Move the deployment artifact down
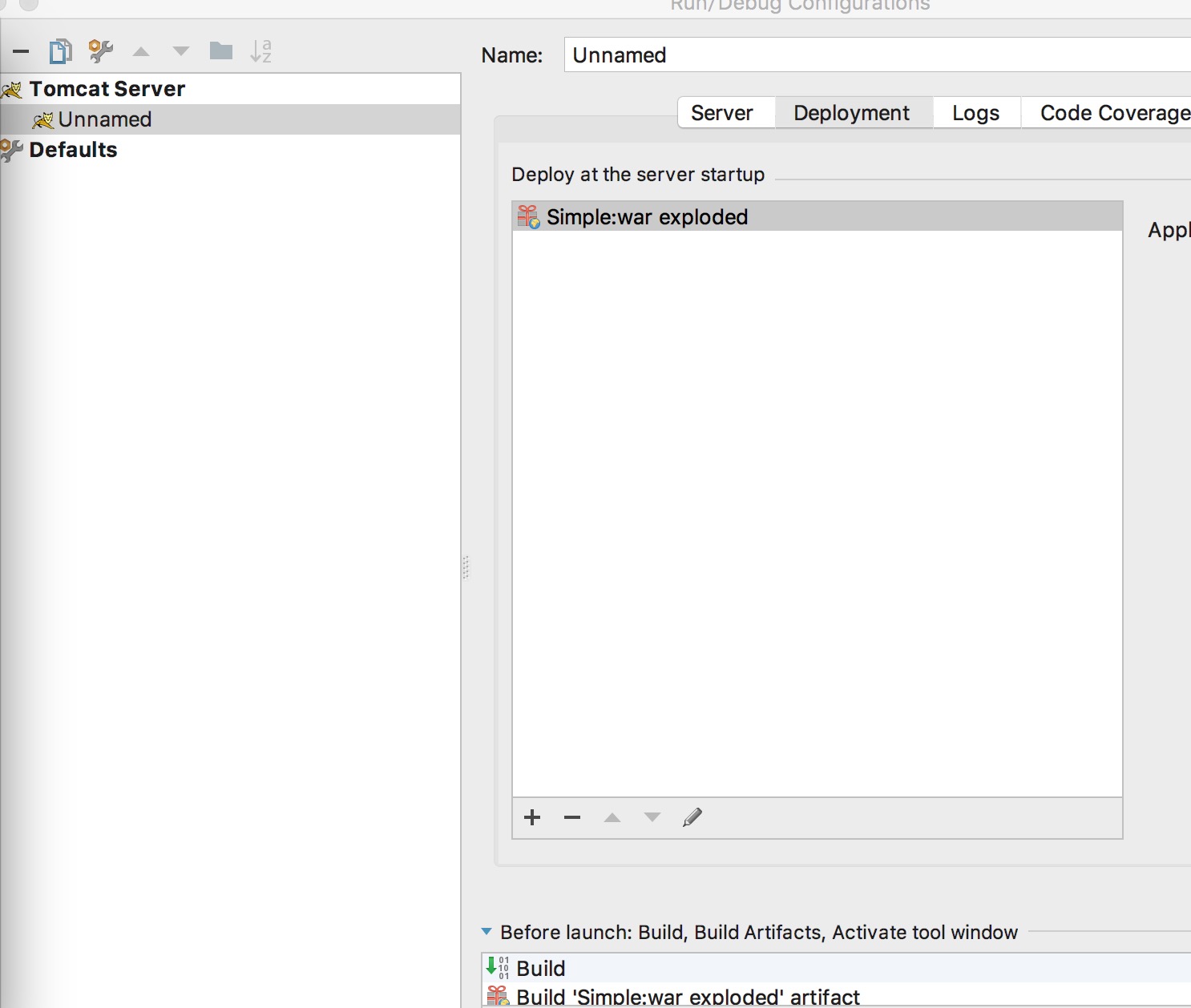 point(652,817)
